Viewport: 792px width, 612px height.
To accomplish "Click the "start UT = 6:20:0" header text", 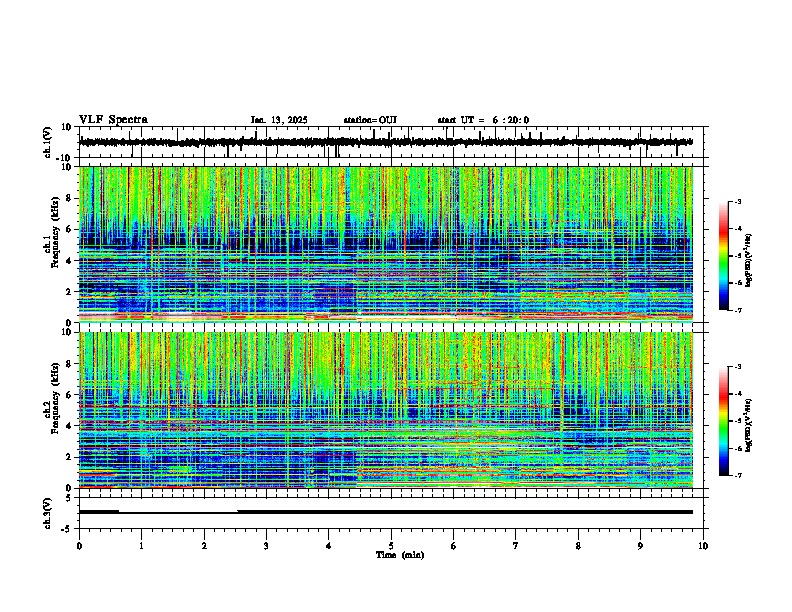I will [x=483, y=120].
